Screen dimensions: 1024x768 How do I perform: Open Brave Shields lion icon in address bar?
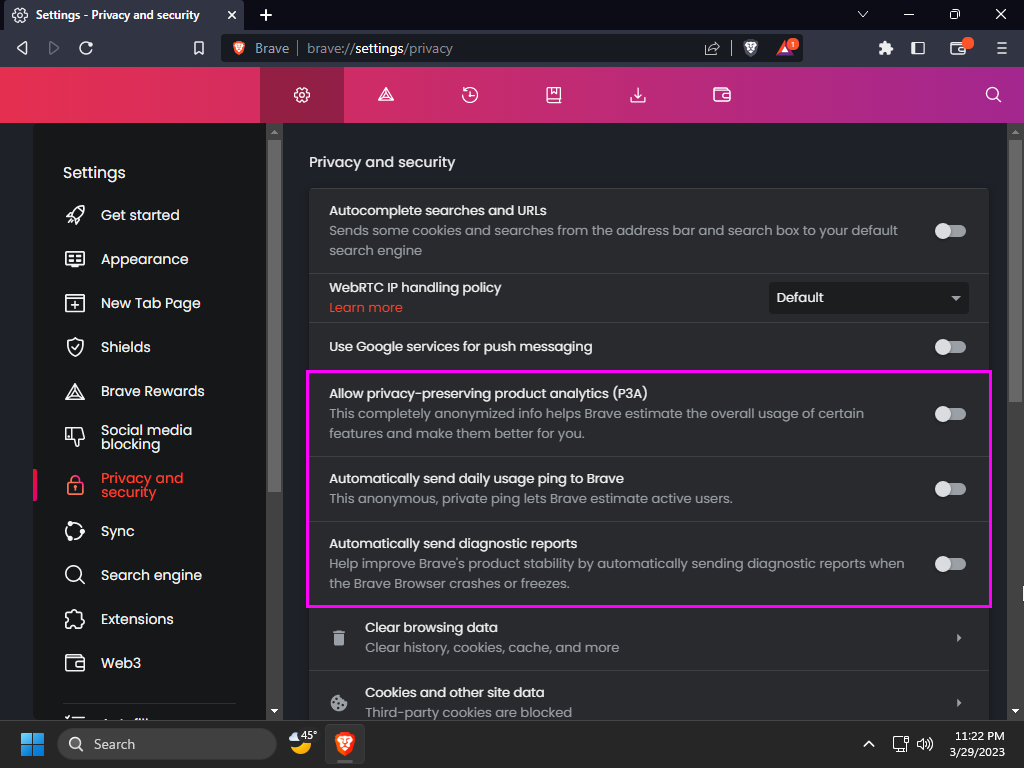click(x=750, y=48)
